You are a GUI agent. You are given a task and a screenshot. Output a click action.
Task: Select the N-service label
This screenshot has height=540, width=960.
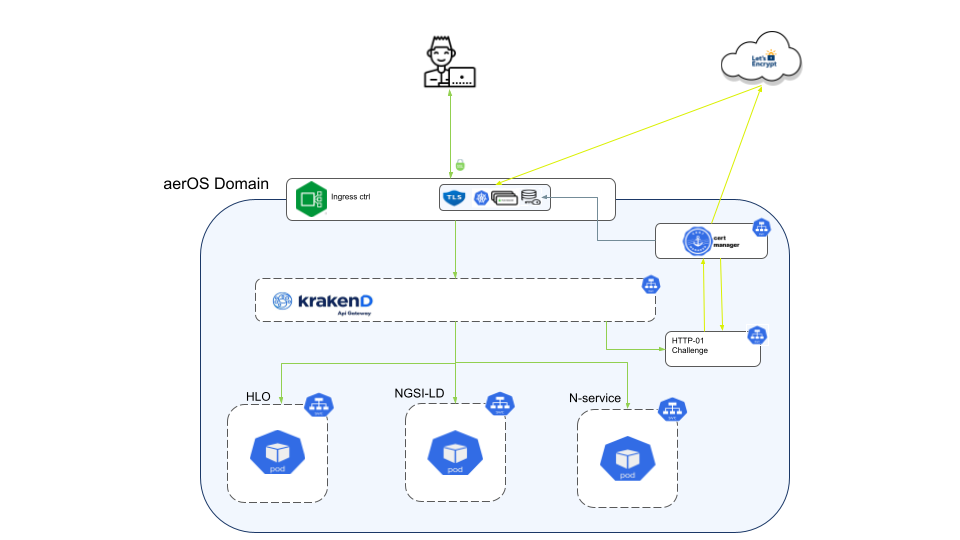[594, 398]
